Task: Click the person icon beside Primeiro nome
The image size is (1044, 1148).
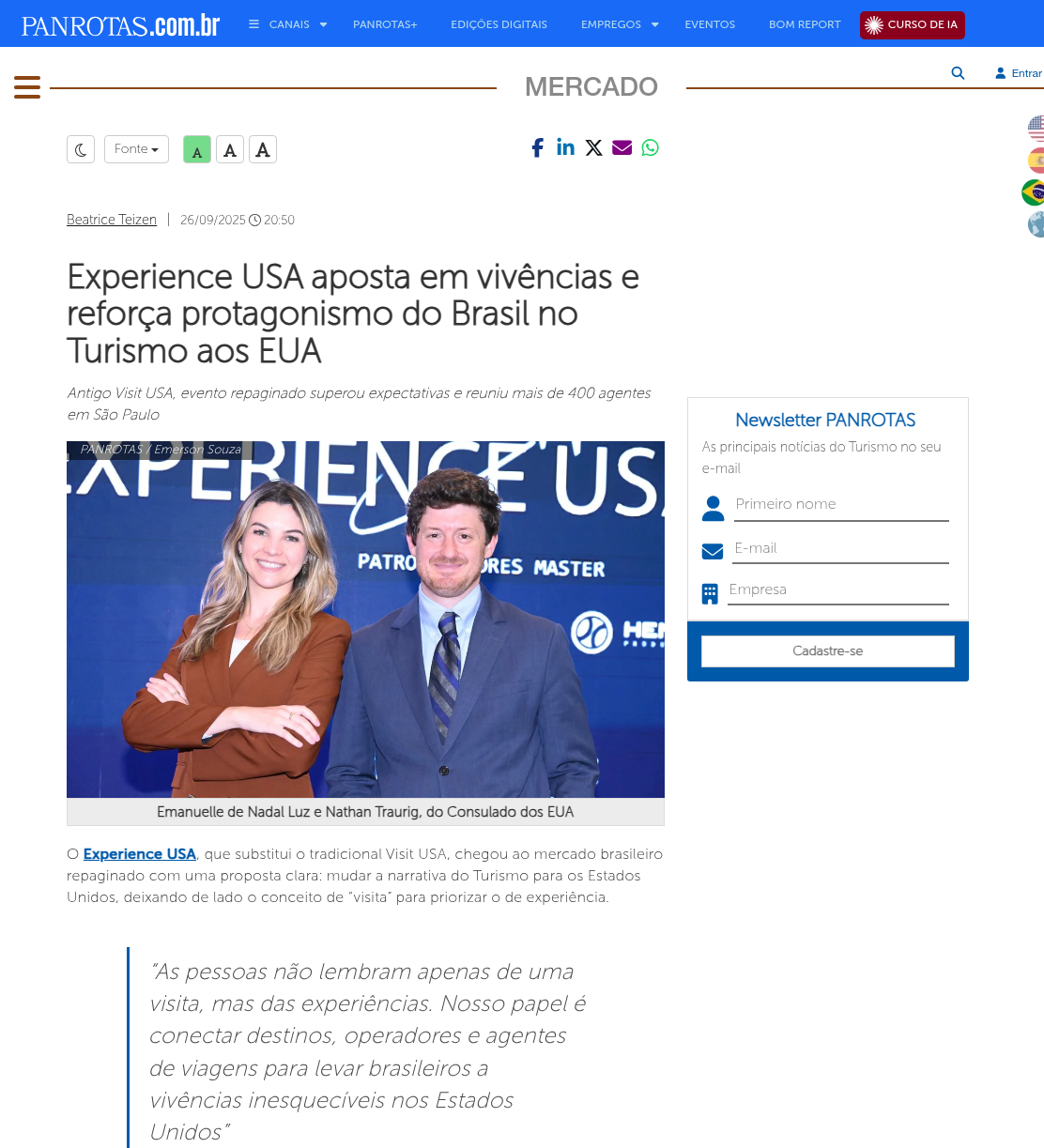Action: tap(714, 508)
